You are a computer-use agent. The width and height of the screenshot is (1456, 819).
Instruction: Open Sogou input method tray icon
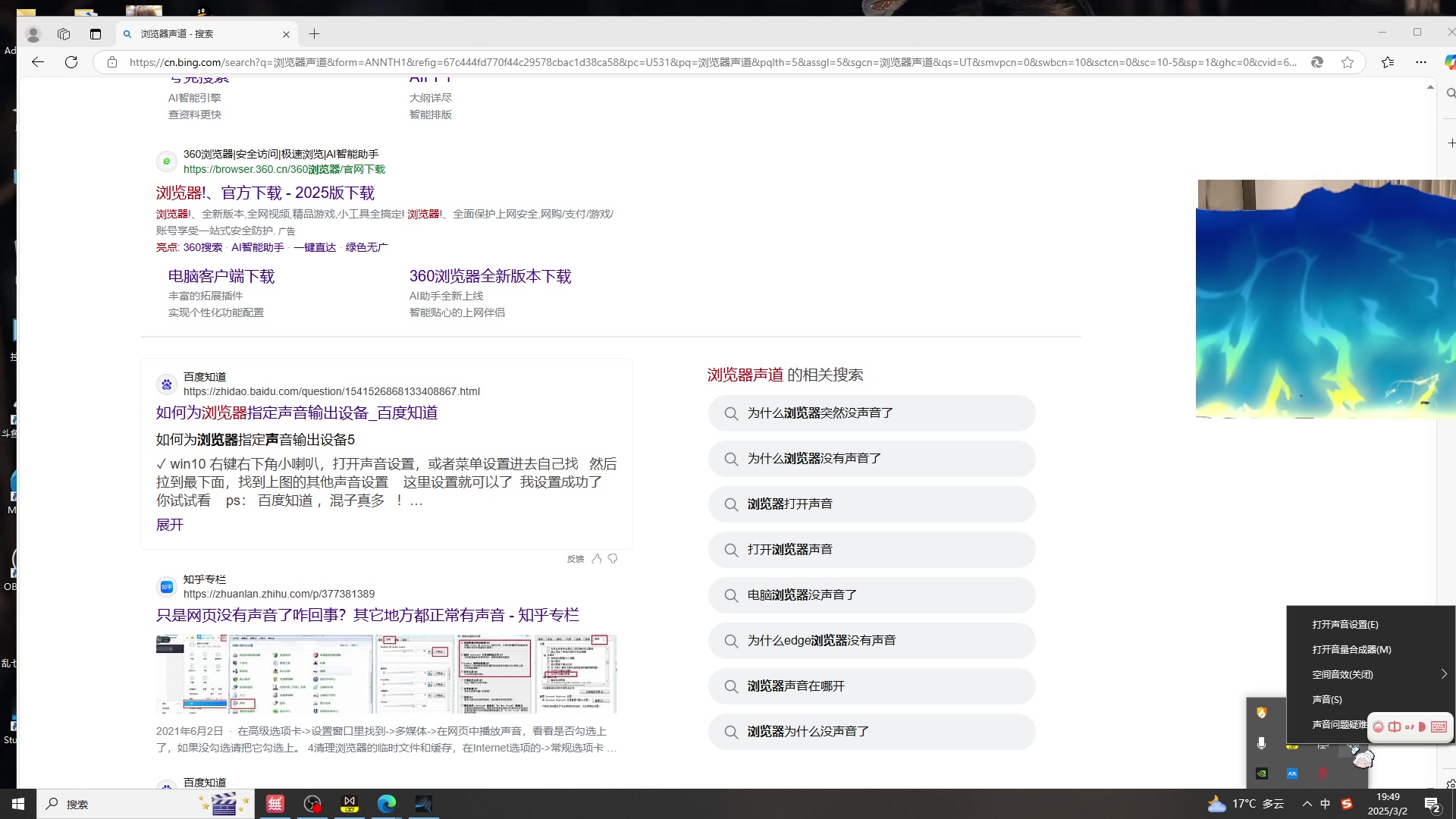1347,804
